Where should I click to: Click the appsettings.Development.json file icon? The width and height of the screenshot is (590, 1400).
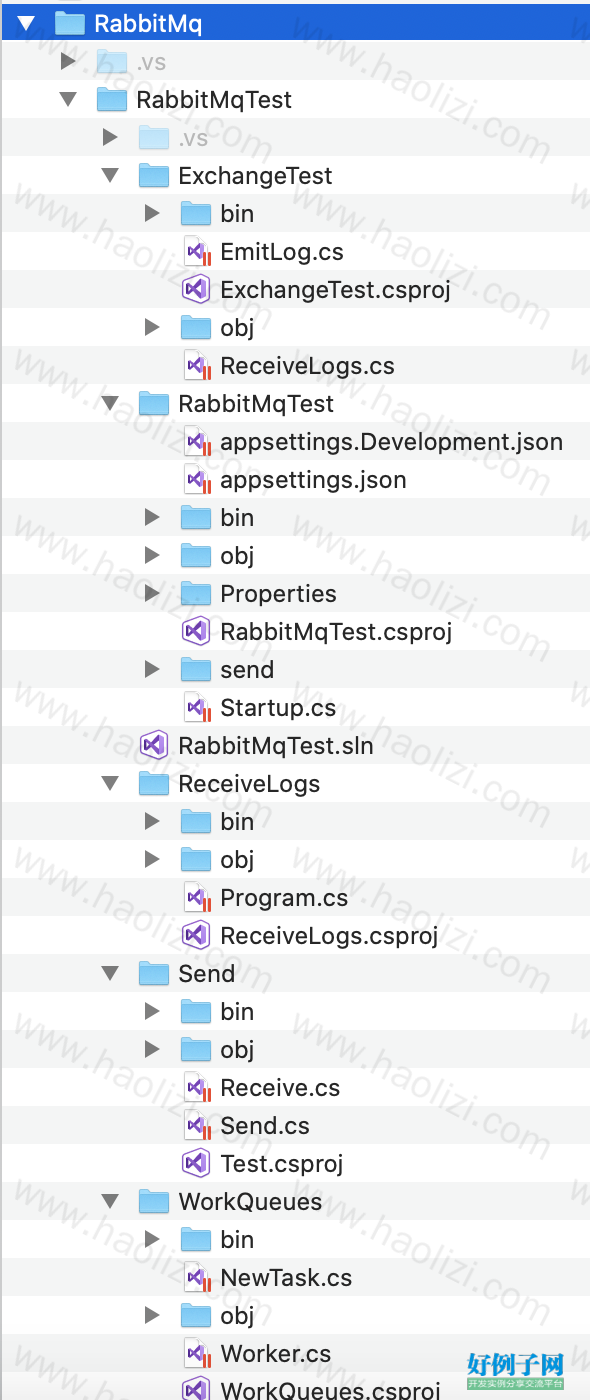pos(196,442)
